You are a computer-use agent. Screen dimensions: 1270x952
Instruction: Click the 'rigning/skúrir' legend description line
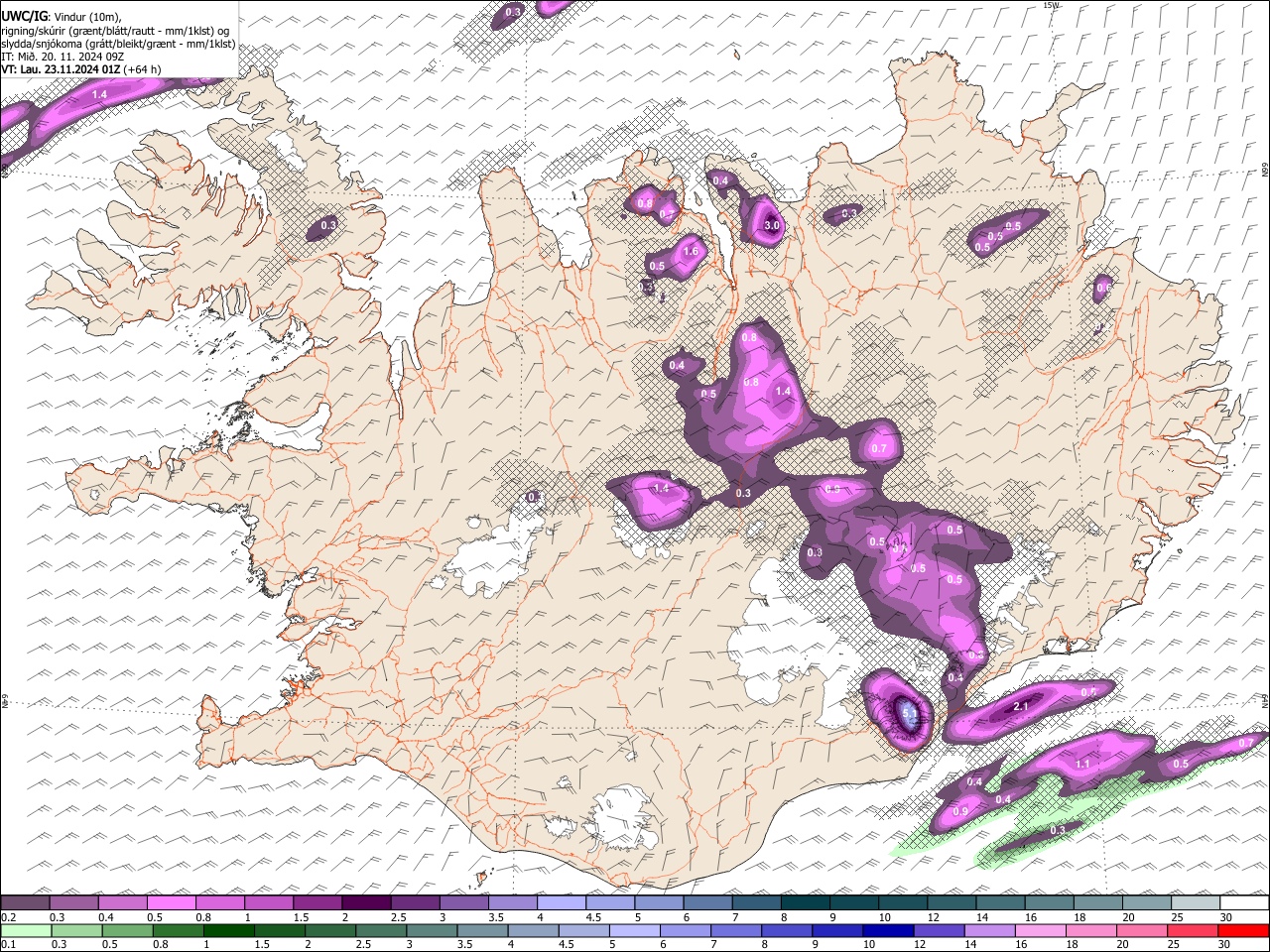pos(115,31)
